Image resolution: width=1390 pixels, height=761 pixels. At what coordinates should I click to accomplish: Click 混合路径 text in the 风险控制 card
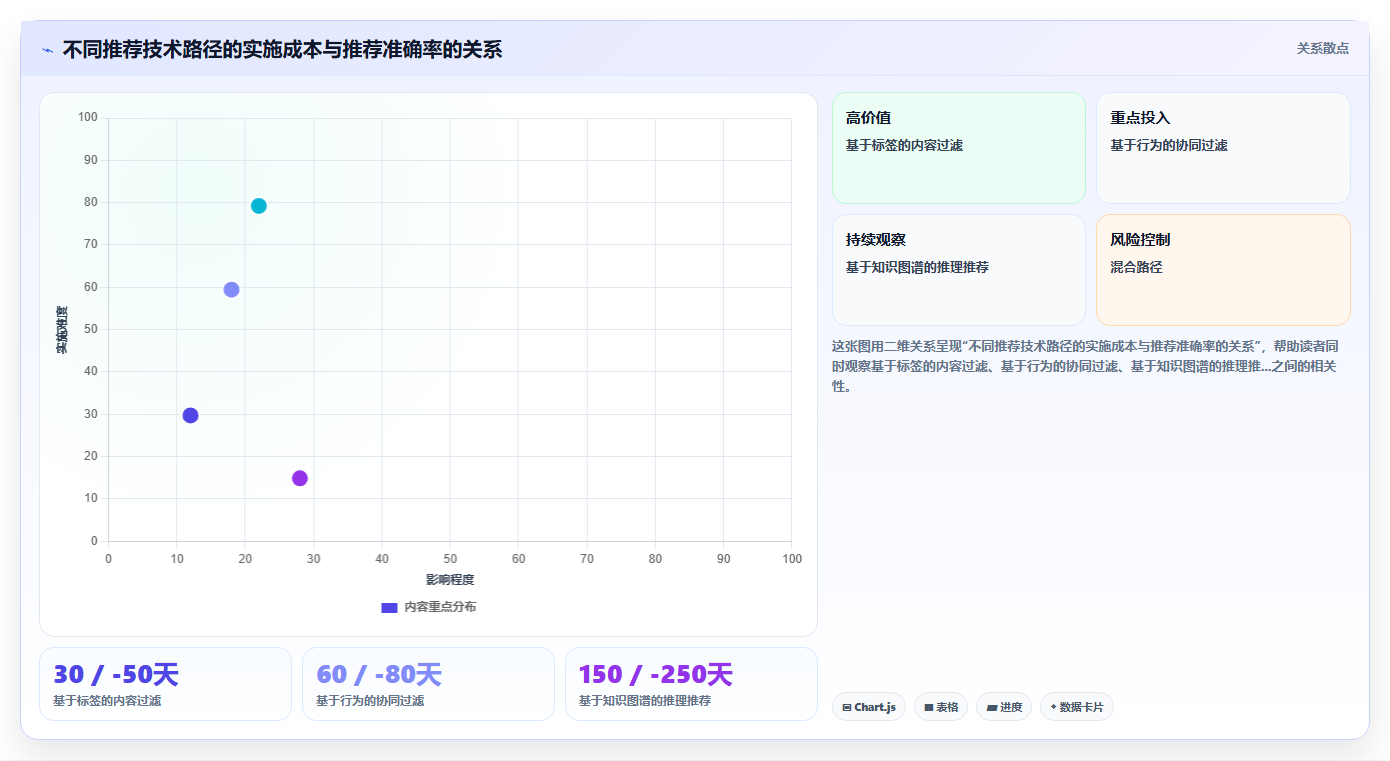click(1136, 267)
